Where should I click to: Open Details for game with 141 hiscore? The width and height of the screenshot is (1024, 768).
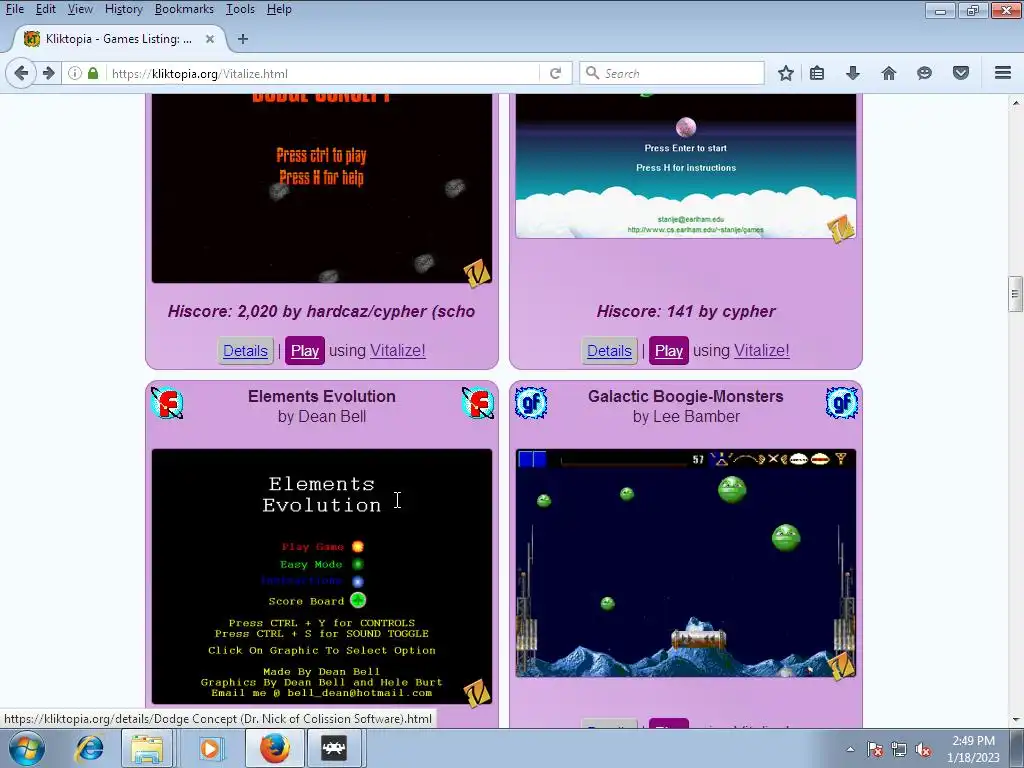click(x=609, y=351)
